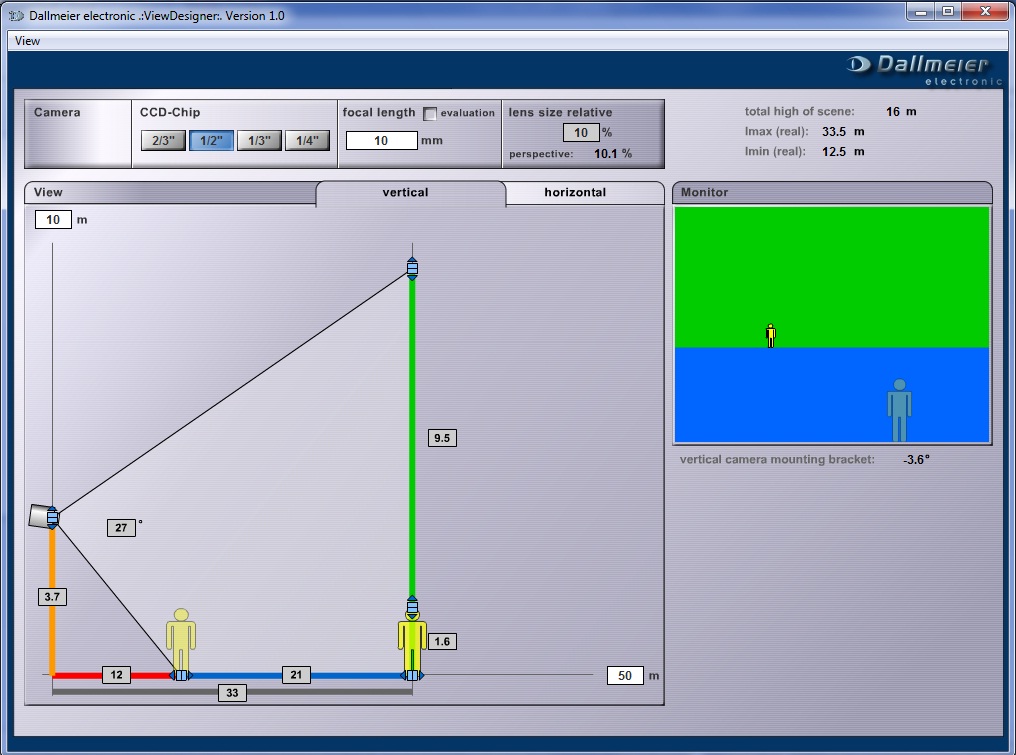
Task: Open the View menu
Action: [x=27, y=41]
